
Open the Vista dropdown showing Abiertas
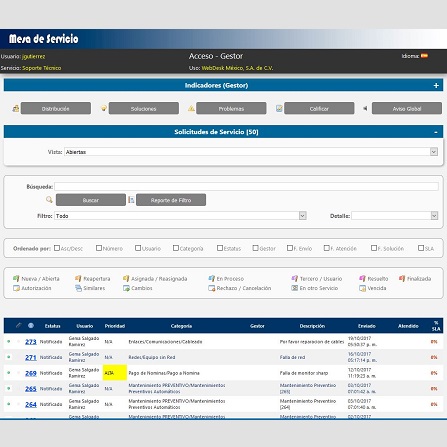pyautogui.click(x=251, y=152)
